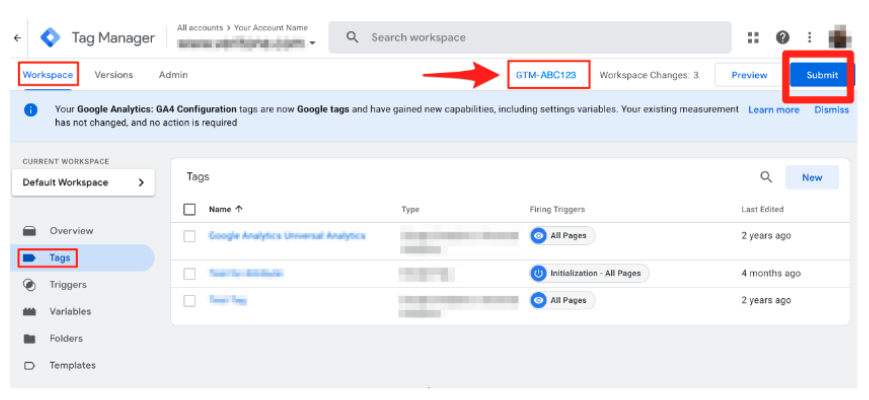The height and width of the screenshot is (400, 869).
Task: Click the search icon in Tags panel
Action: pos(766,177)
